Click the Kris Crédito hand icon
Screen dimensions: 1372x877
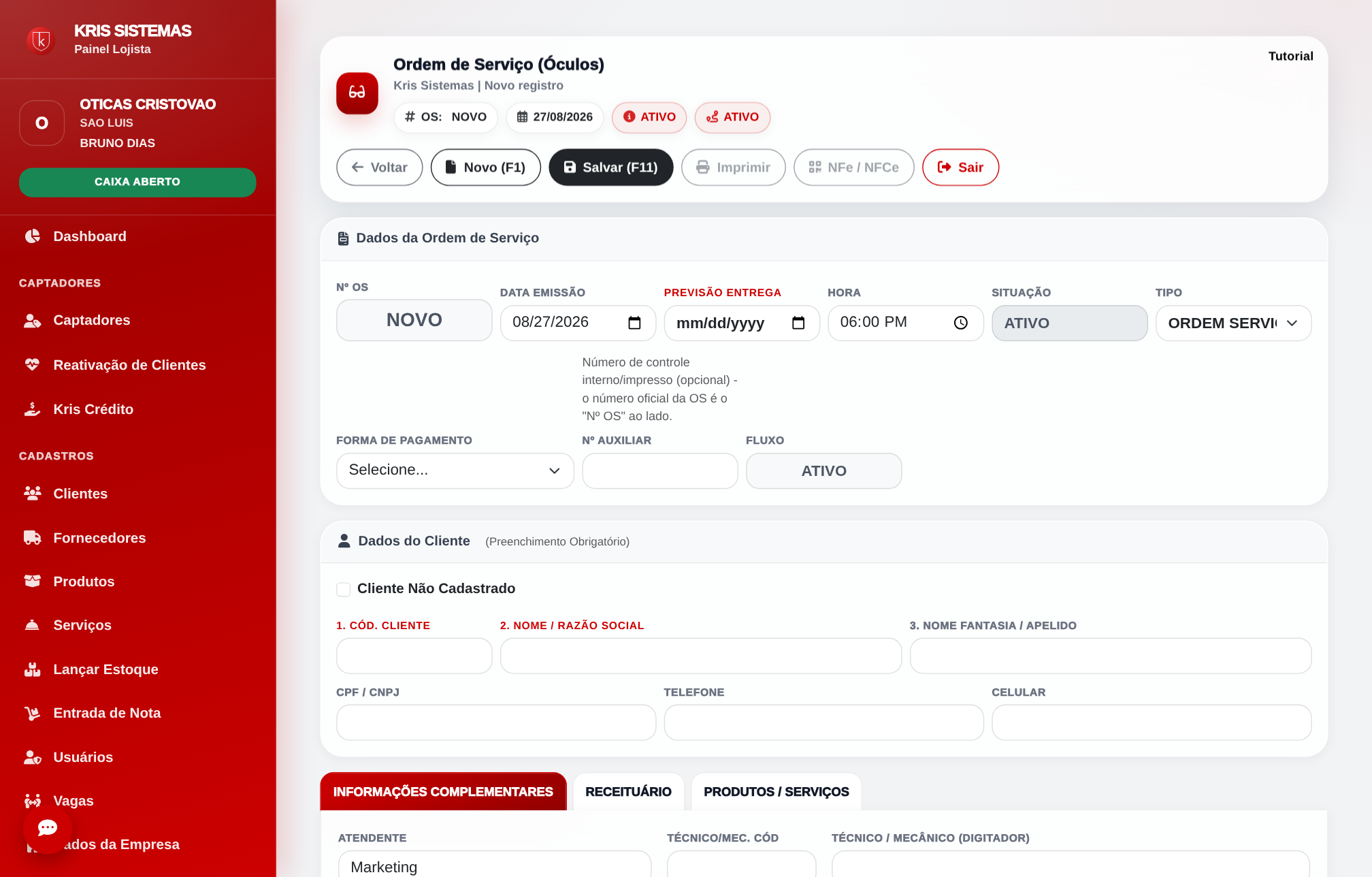(x=33, y=409)
